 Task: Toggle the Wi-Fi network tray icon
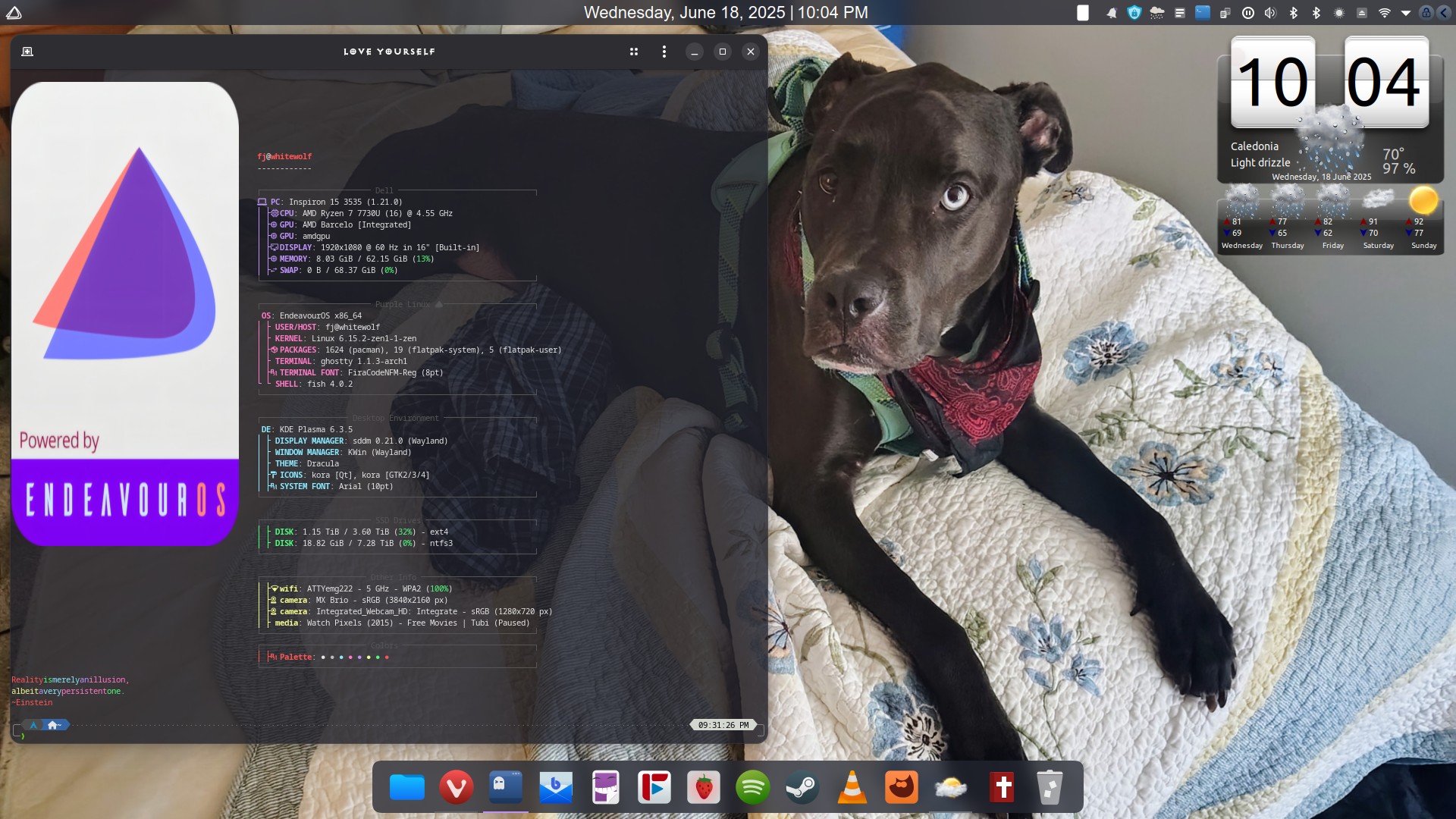[1384, 13]
